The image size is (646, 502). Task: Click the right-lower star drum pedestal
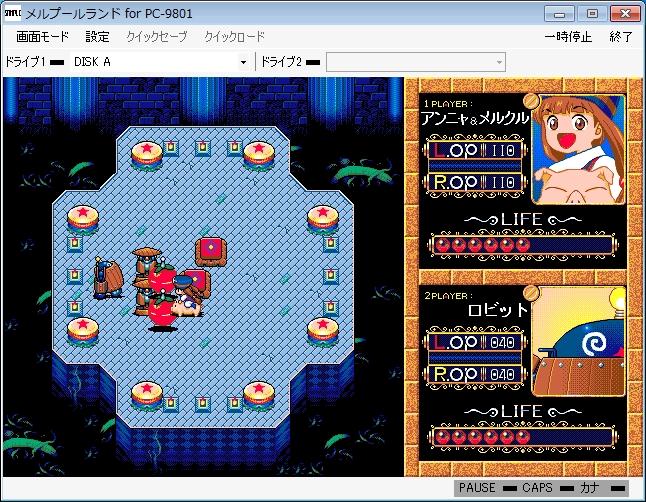pos(323,332)
